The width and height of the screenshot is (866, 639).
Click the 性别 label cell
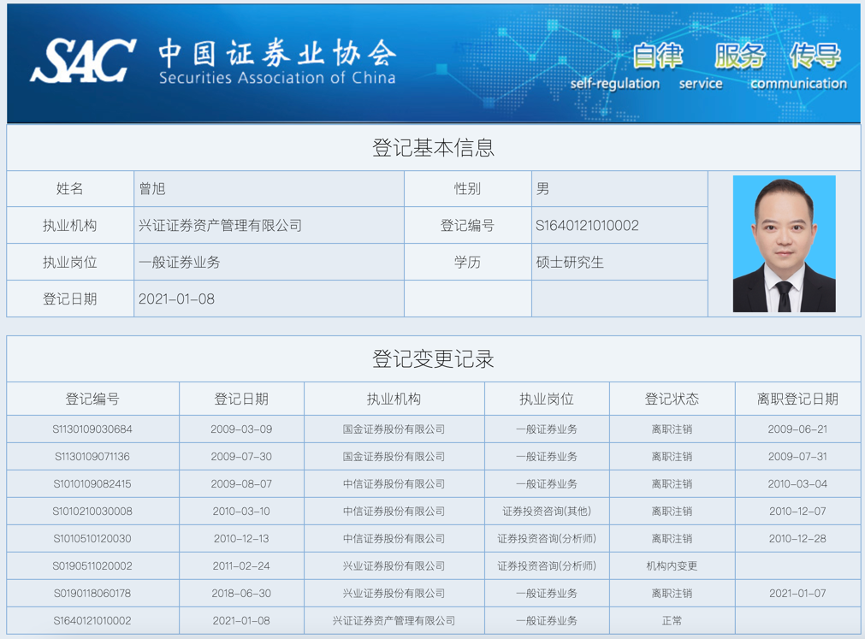click(x=467, y=189)
